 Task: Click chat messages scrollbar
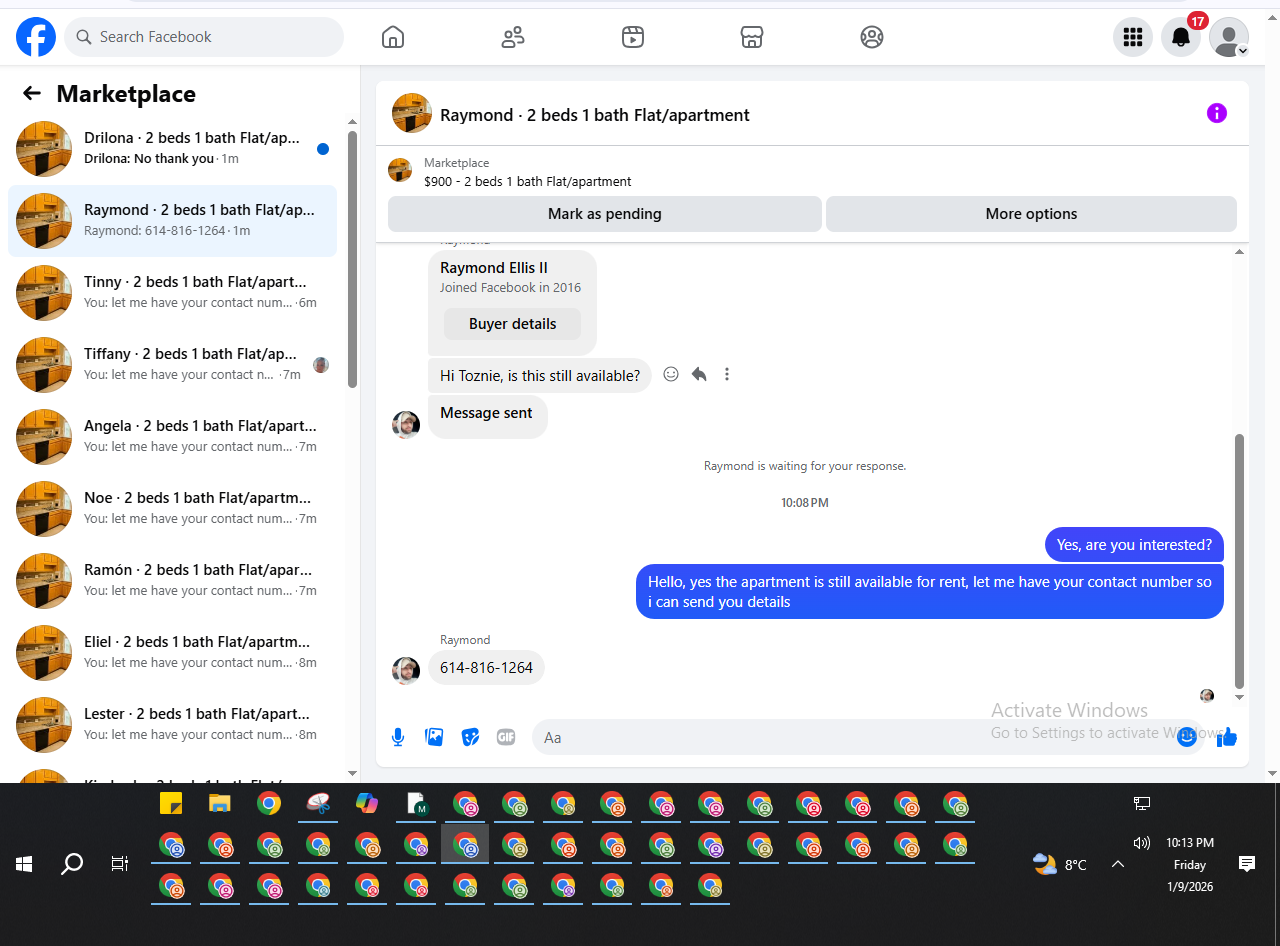click(x=1240, y=560)
